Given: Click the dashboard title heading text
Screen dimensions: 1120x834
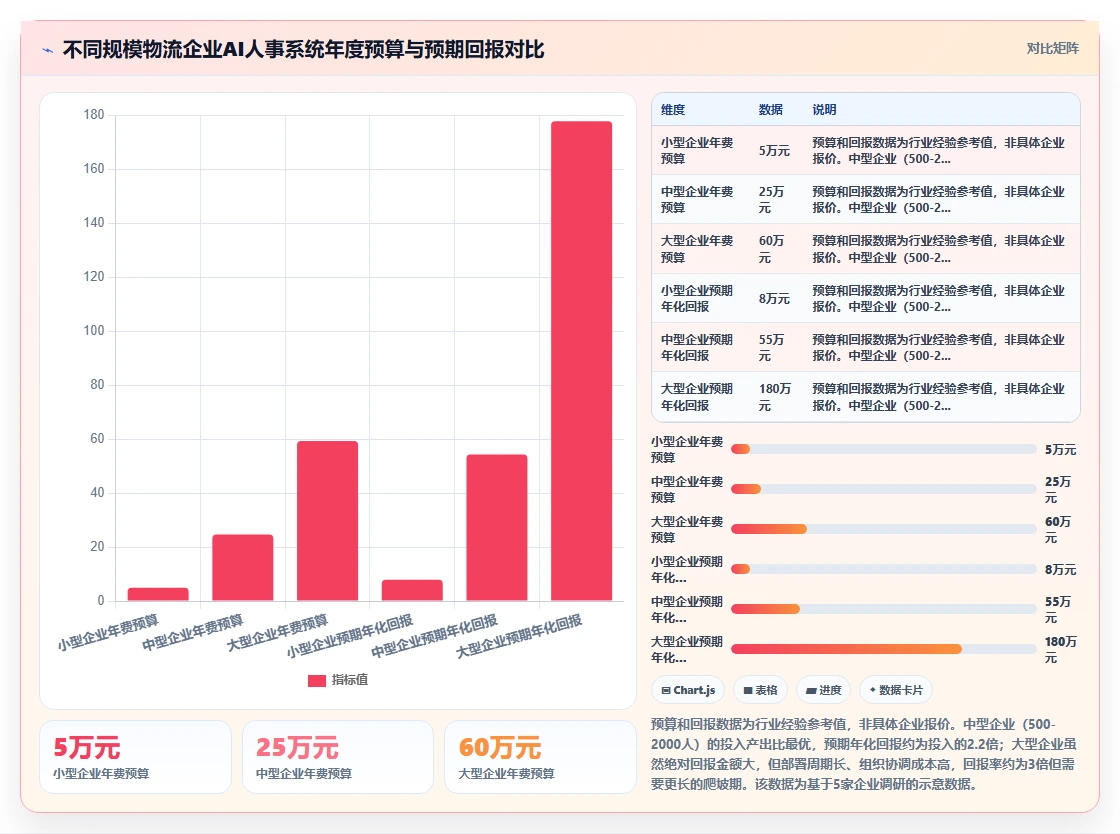Looking at the screenshot, I should (304, 49).
